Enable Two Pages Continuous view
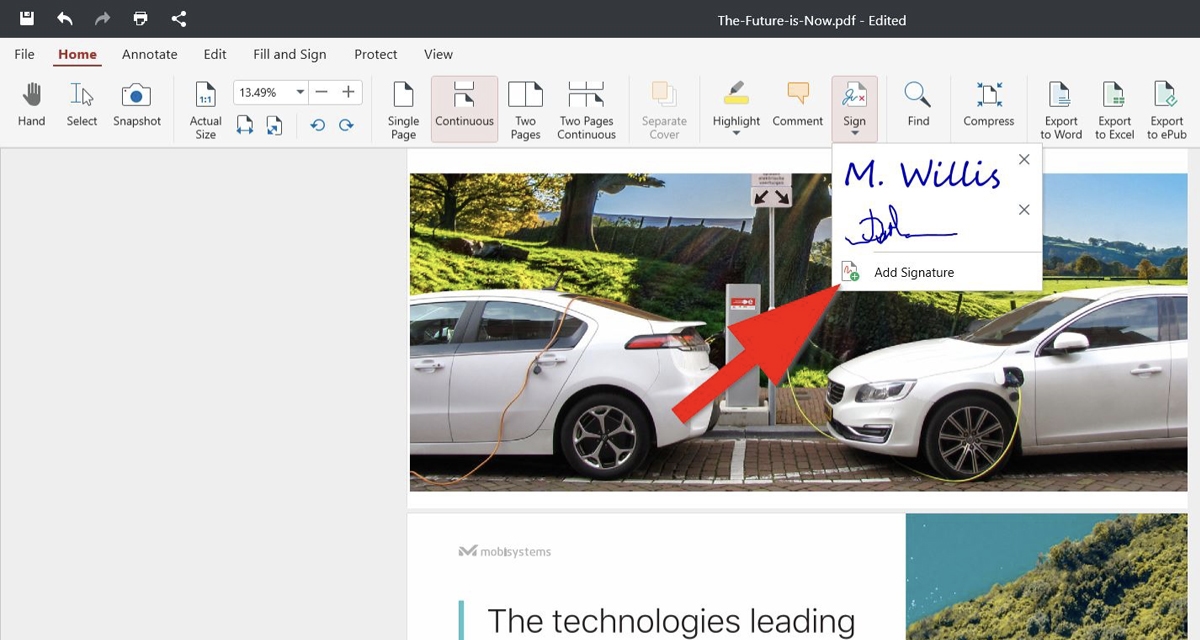 [x=586, y=110]
